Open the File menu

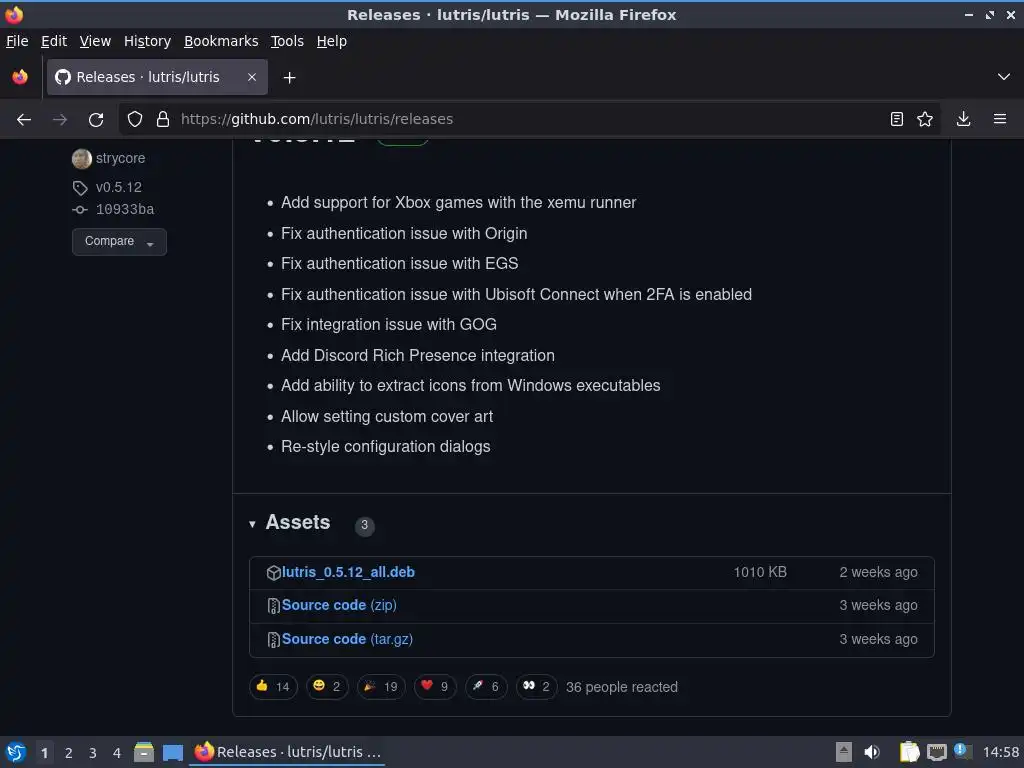click(17, 41)
